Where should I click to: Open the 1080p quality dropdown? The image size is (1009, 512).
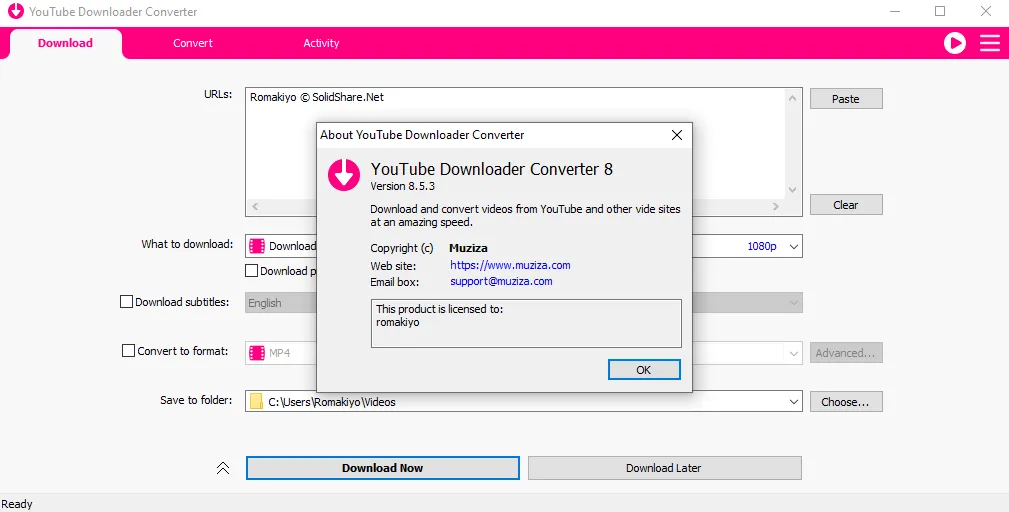pyautogui.click(x=794, y=246)
